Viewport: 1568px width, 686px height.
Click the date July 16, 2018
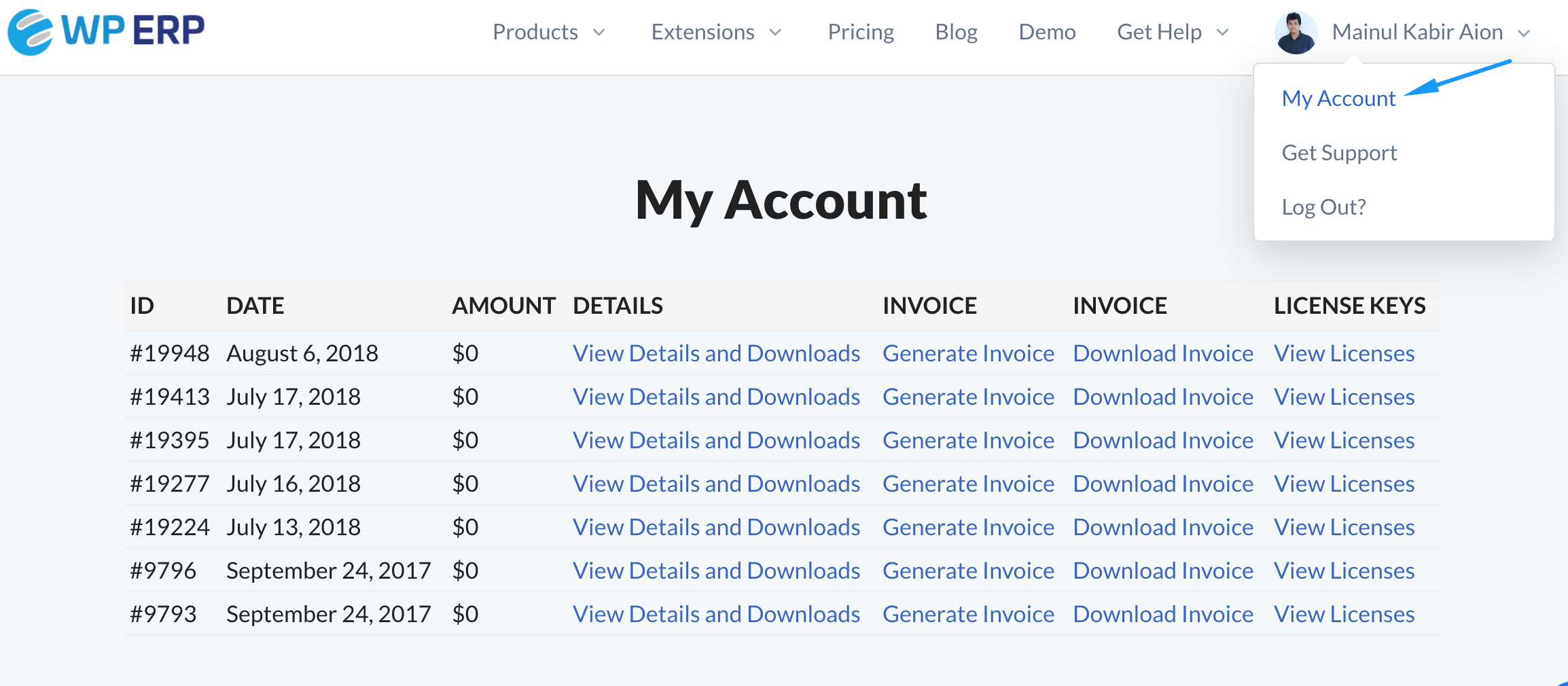coord(293,484)
